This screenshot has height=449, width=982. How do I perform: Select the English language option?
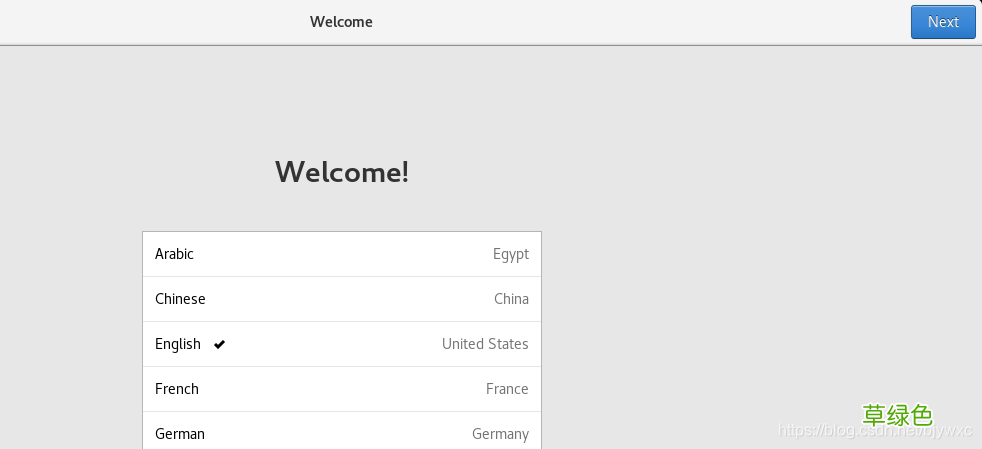click(x=342, y=344)
